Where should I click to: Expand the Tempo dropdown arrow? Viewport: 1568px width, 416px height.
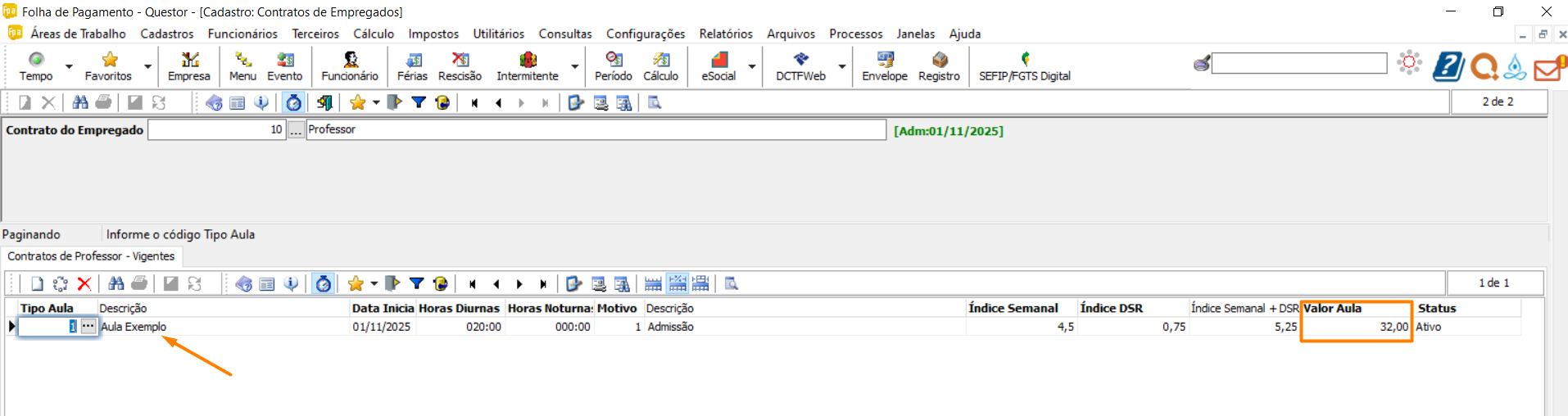[69, 66]
